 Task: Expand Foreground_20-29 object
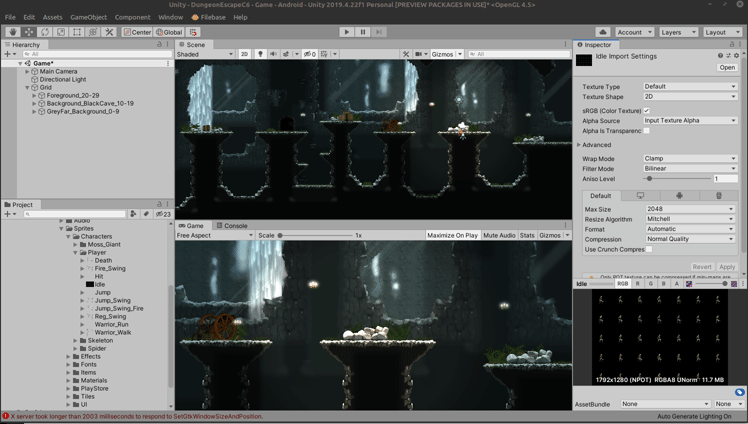tap(34, 95)
